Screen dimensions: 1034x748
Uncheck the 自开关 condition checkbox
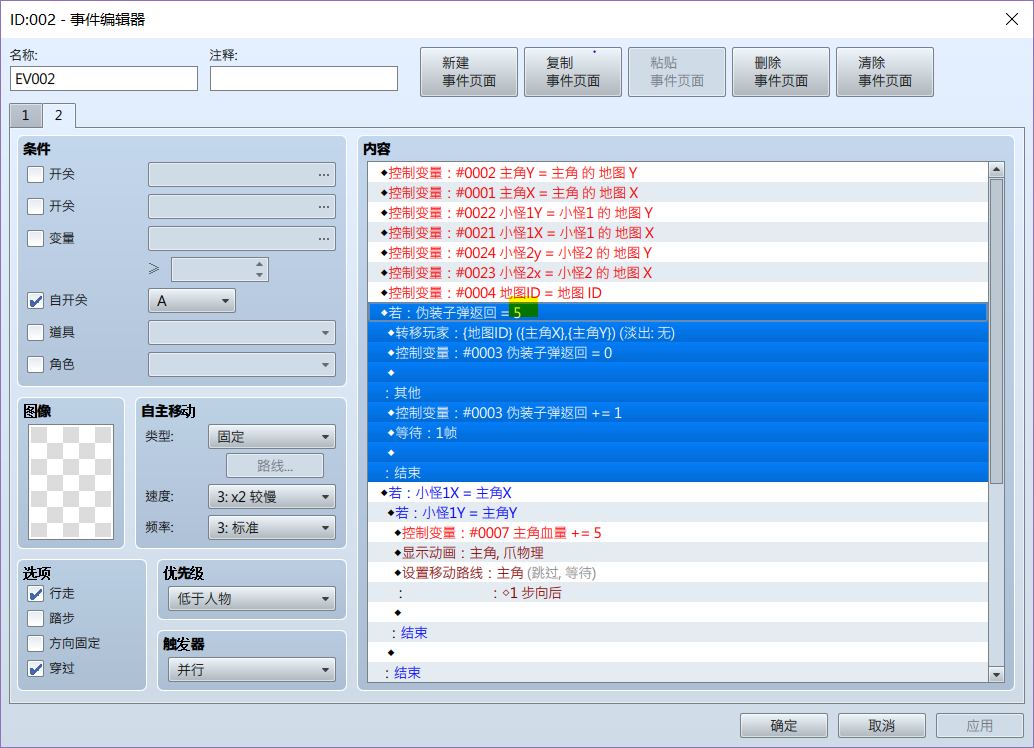[36, 301]
